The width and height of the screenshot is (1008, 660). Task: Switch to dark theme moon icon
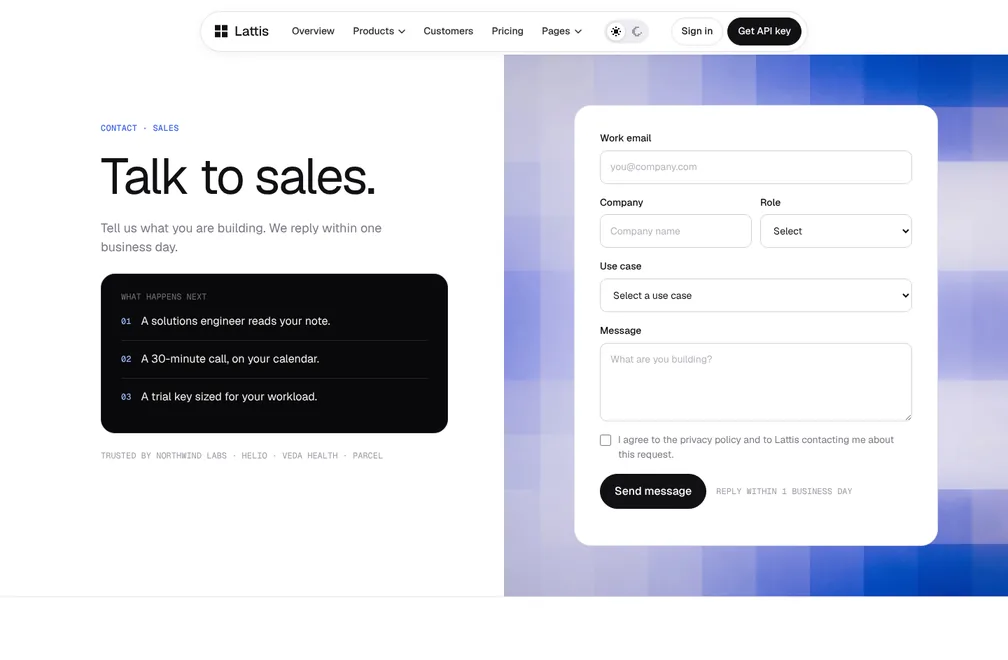point(637,31)
